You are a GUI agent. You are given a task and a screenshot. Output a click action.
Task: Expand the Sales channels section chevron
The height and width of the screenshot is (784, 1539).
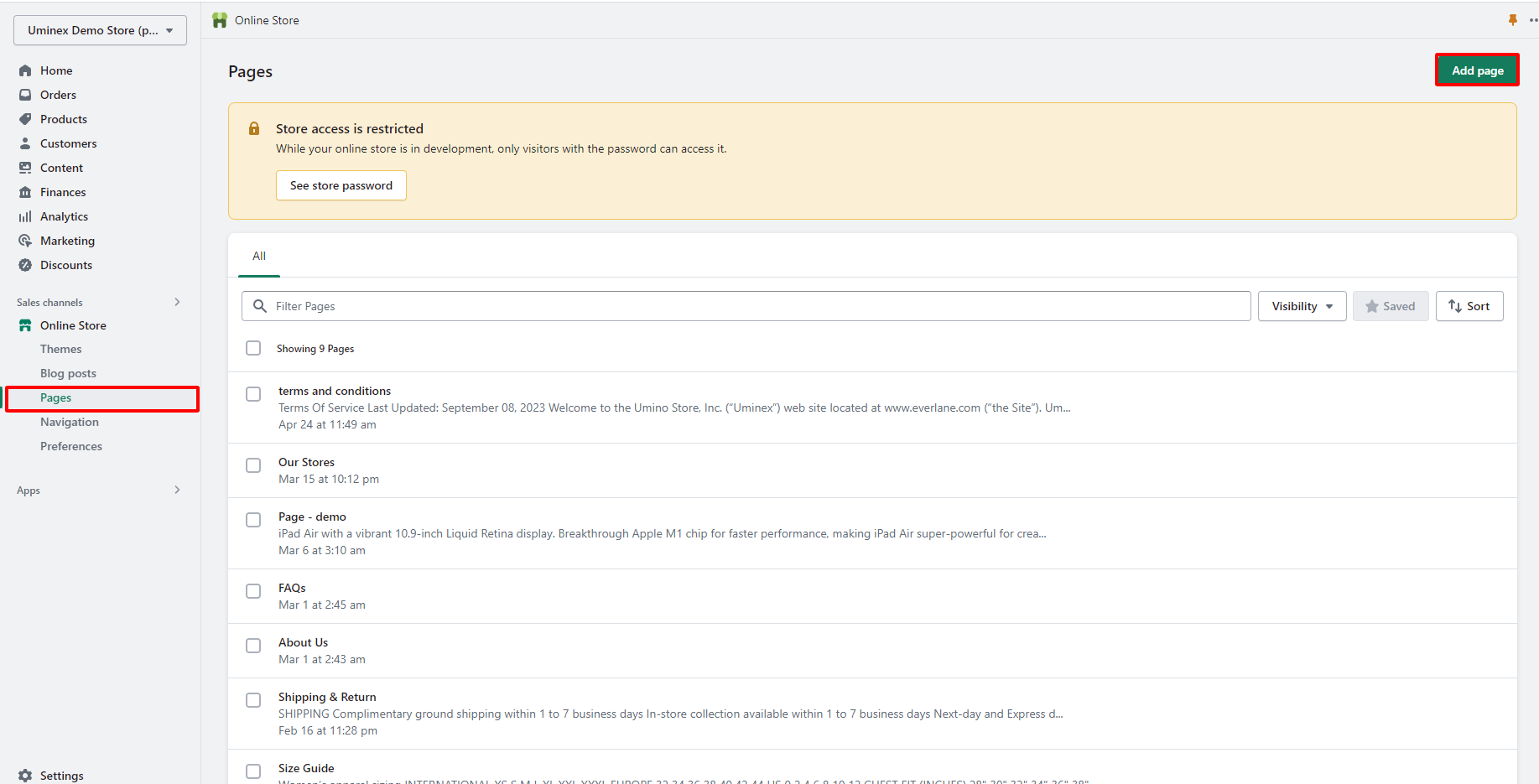(177, 302)
